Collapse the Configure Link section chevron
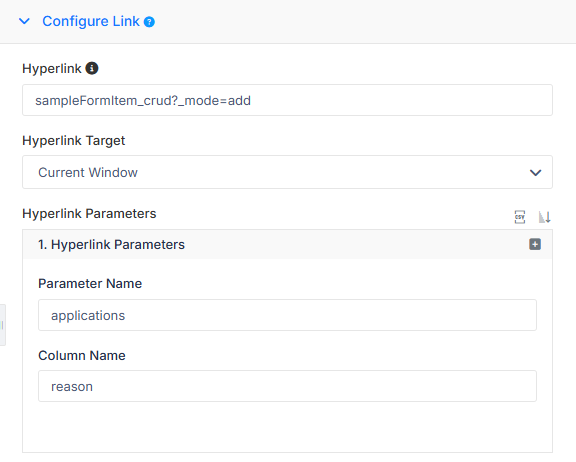 (x=24, y=21)
